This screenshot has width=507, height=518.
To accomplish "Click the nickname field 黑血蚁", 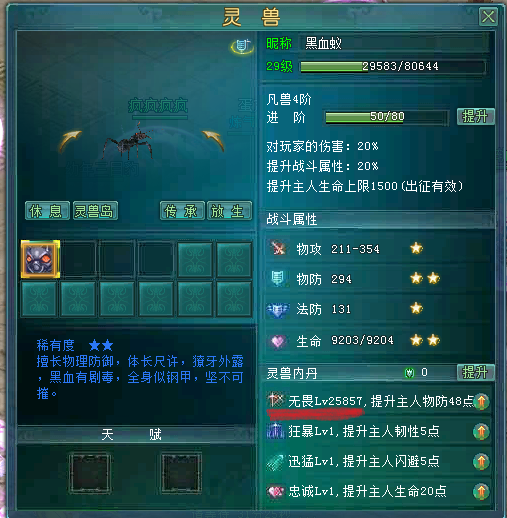I will coord(394,43).
